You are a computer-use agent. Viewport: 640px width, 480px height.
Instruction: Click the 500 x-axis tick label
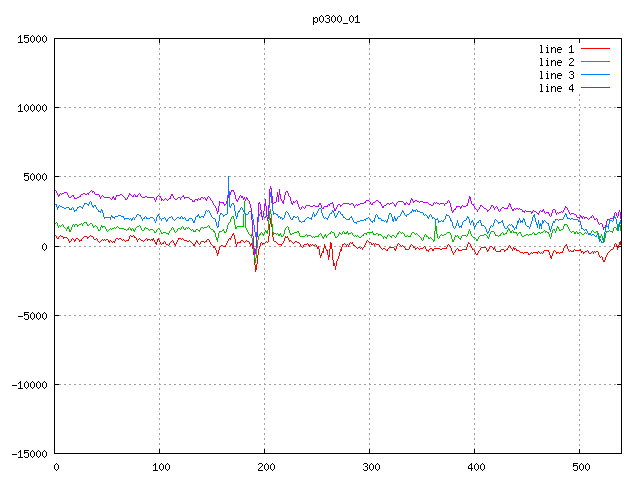[x=581, y=467]
